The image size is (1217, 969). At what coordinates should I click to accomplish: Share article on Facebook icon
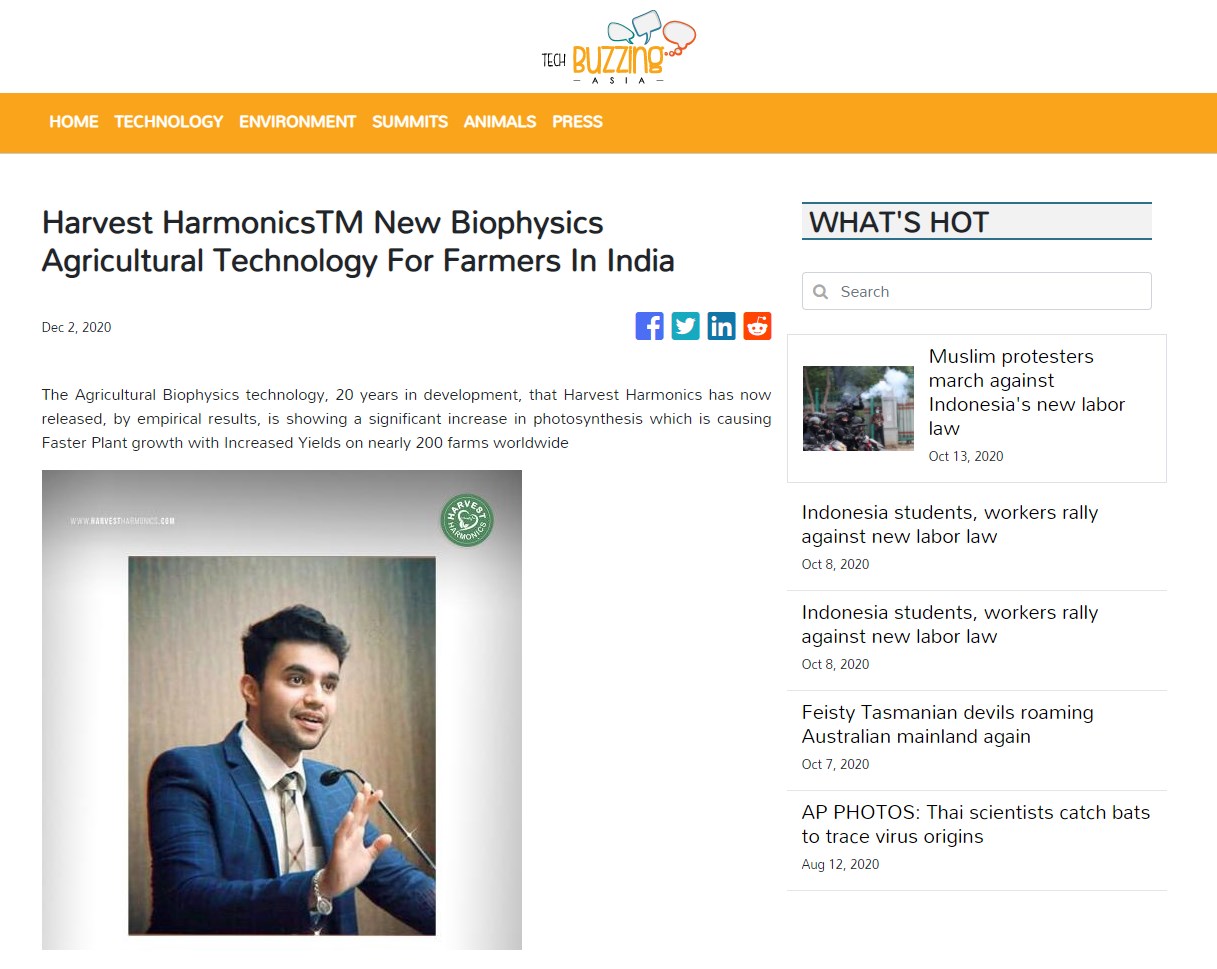click(x=650, y=326)
